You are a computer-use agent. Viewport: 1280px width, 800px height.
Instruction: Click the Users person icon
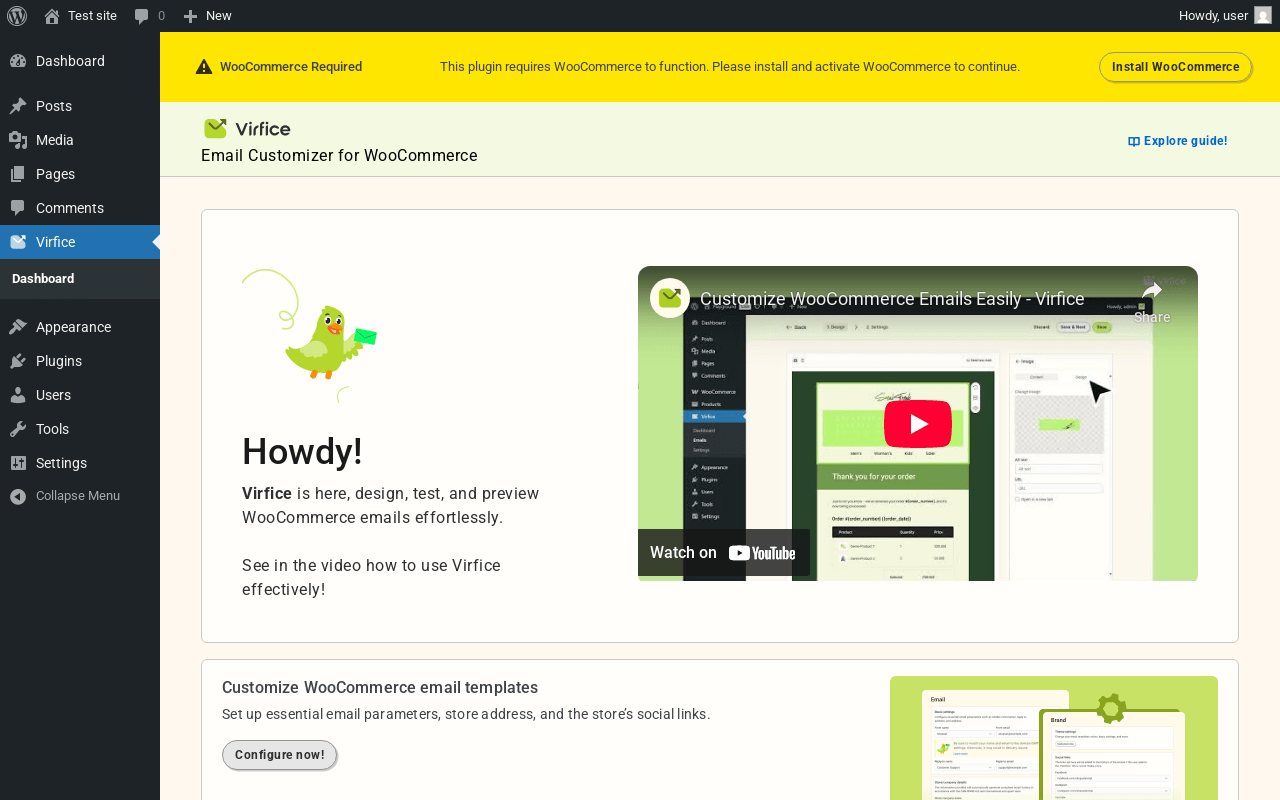(x=18, y=395)
